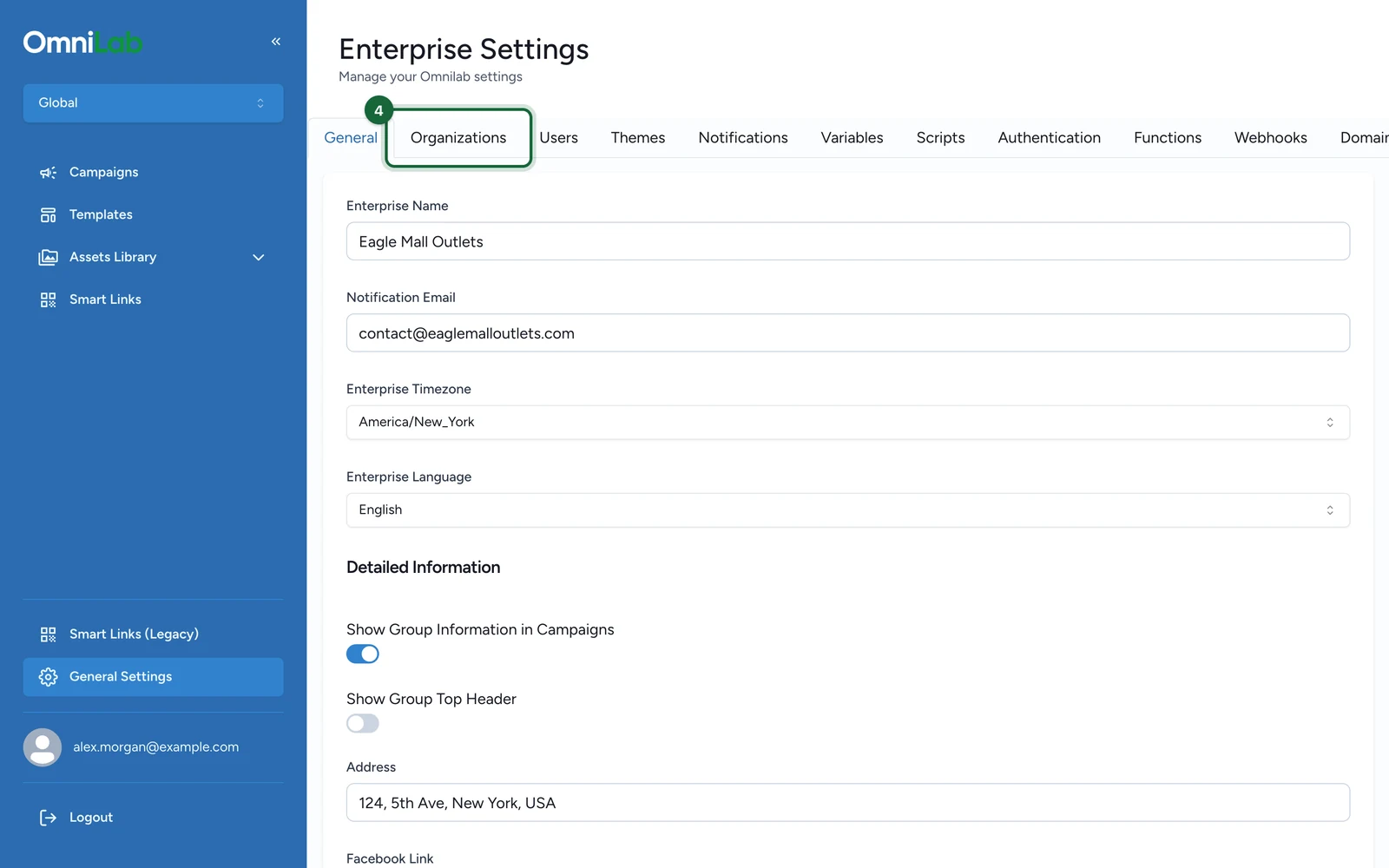Open the Notifications tab
Viewport: 1389px width, 868px height.
pyautogui.click(x=743, y=138)
